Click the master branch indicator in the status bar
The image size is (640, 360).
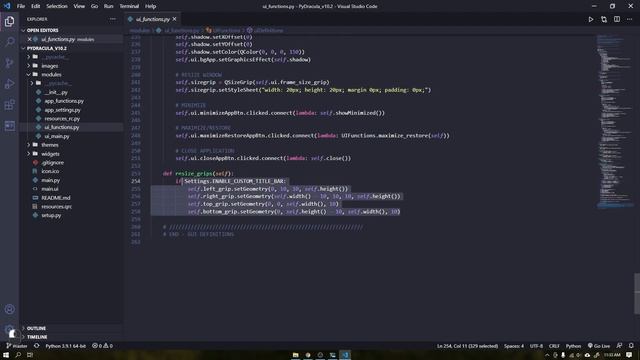pos(17,346)
